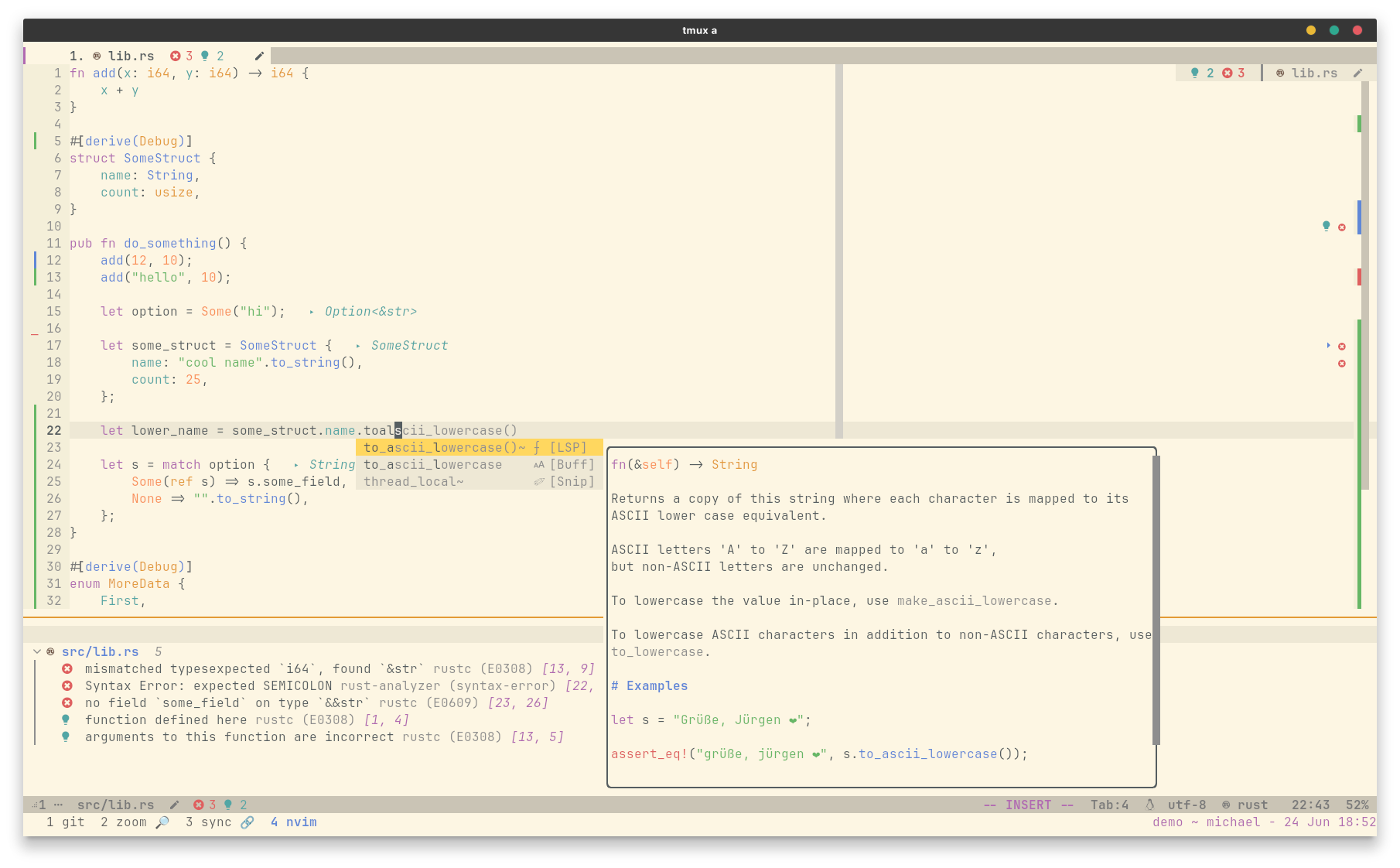Click the right pane's vertical scrollbar
This screenshot has height=868, width=1400.
[x=1364, y=285]
